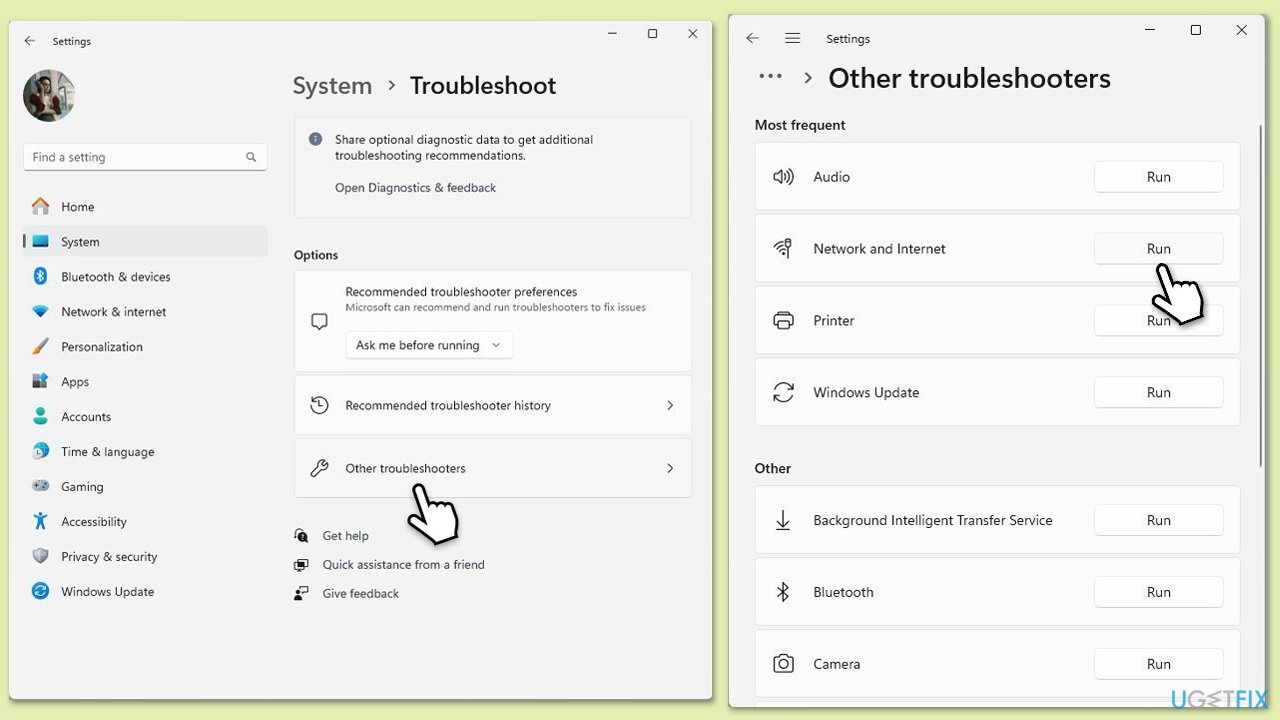Open the Privacy & security page
This screenshot has width=1280, height=720.
click(109, 557)
